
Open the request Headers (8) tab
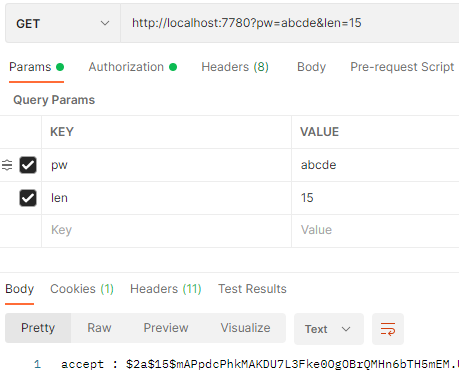pyautogui.click(x=235, y=67)
